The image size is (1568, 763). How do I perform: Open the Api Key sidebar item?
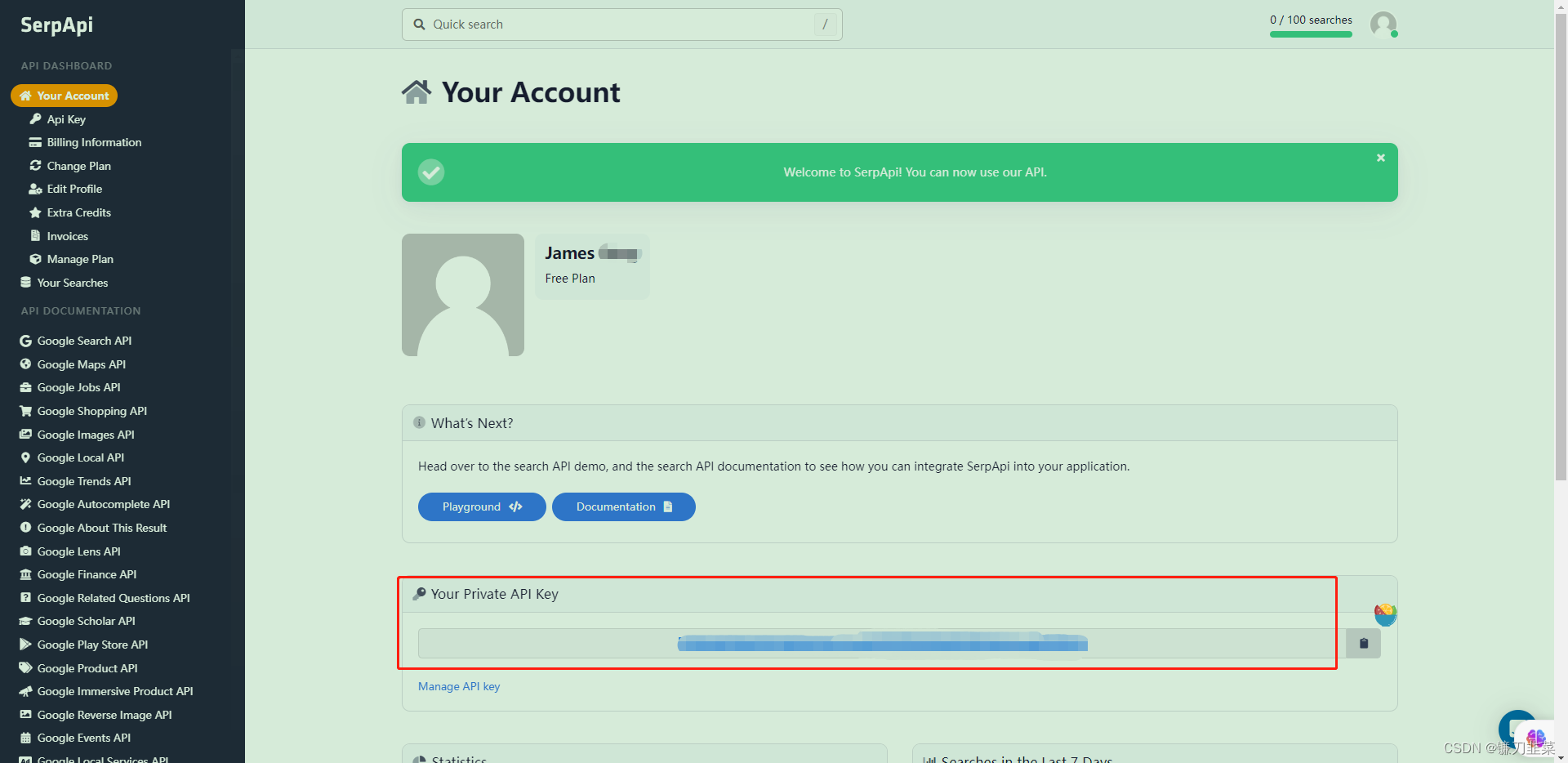pyautogui.click(x=57, y=119)
